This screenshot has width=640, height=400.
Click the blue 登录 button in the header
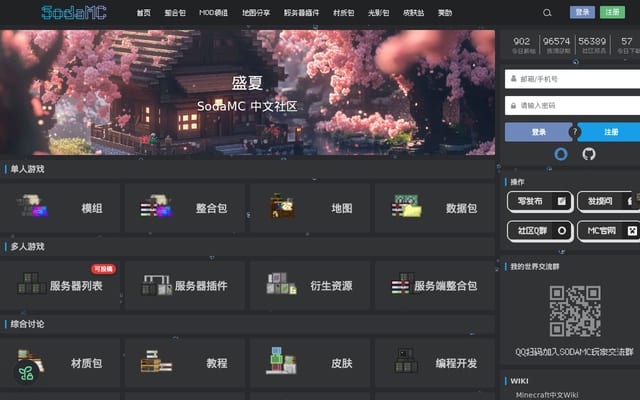coord(582,12)
